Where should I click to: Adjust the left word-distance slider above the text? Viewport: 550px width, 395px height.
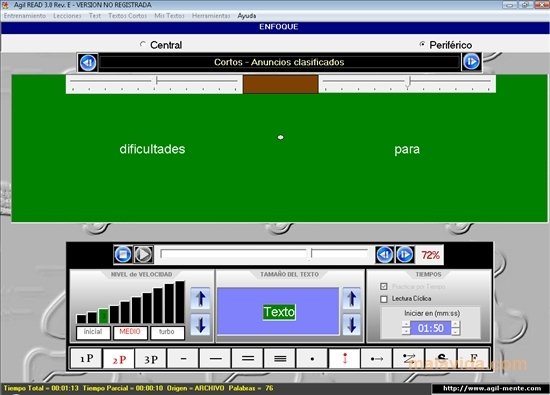point(154,84)
